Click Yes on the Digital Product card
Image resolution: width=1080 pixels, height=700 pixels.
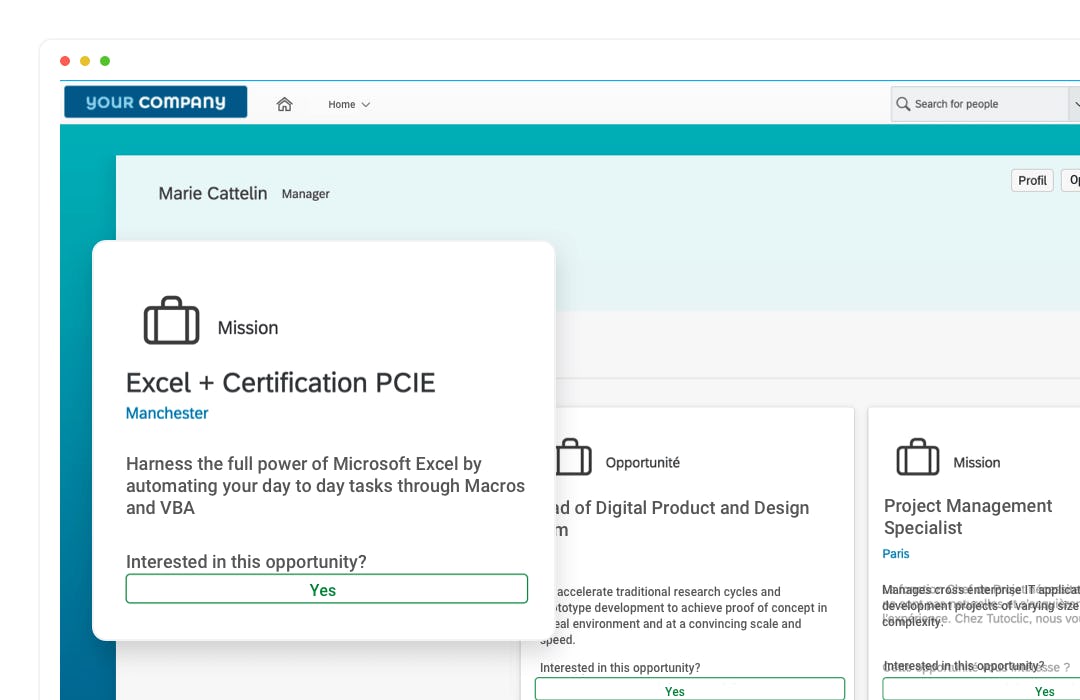pyautogui.click(x=690, y=690)
